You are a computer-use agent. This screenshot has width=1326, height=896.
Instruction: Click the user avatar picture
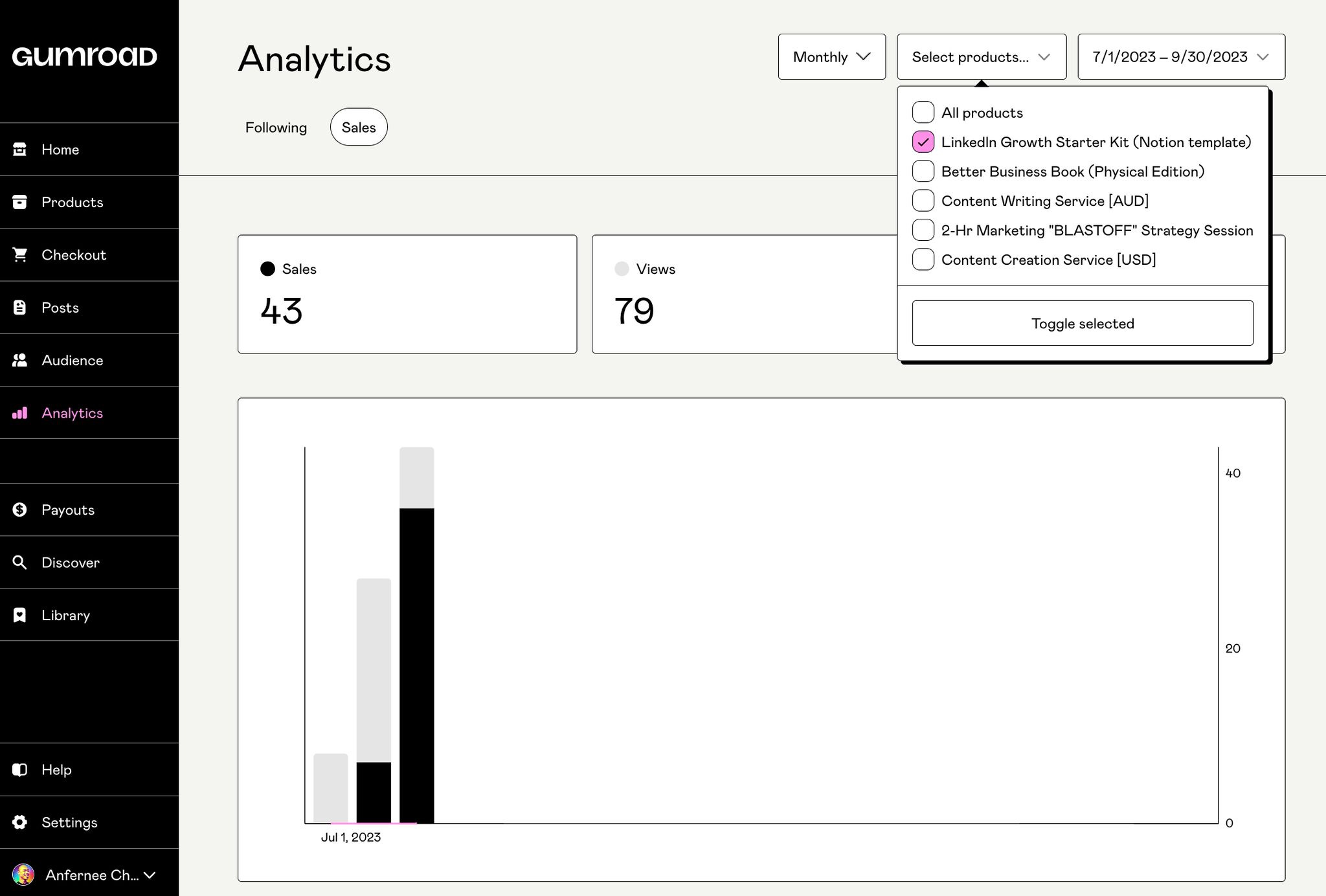coord(23,875)
